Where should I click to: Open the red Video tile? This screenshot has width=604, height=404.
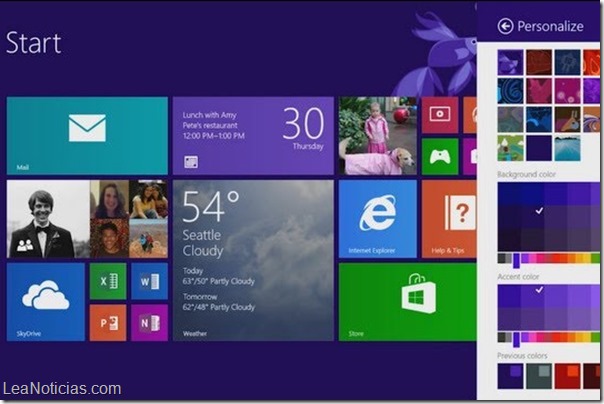(x=440, y=115)
